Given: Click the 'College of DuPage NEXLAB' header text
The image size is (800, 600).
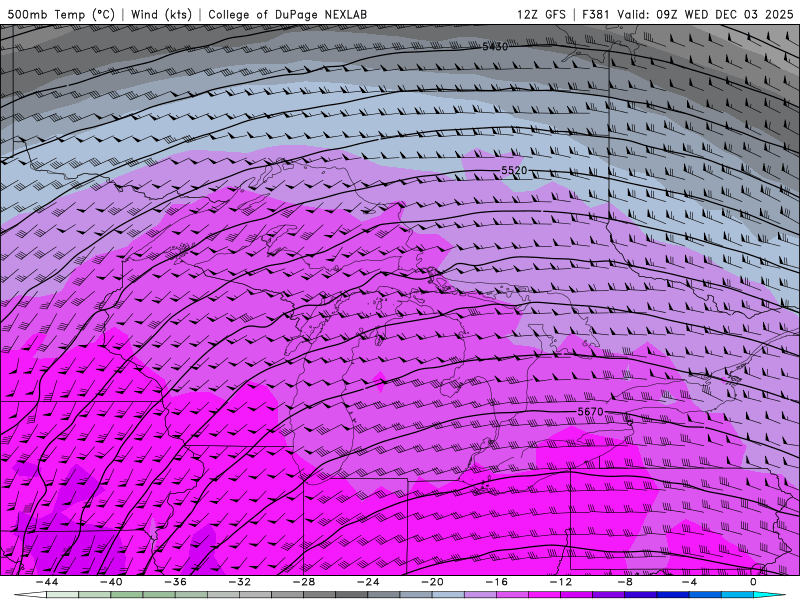Looking at the screenshot, I should point(287,15).
